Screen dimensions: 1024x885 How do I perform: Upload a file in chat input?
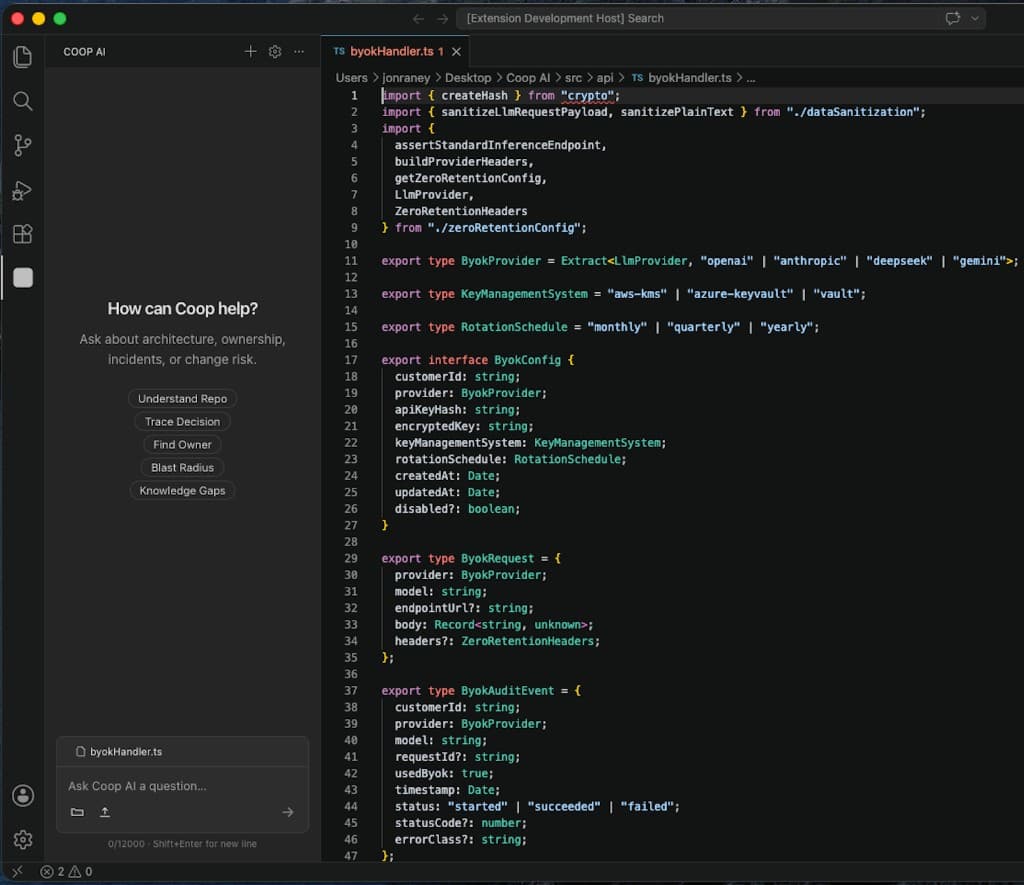click(104, 812)
